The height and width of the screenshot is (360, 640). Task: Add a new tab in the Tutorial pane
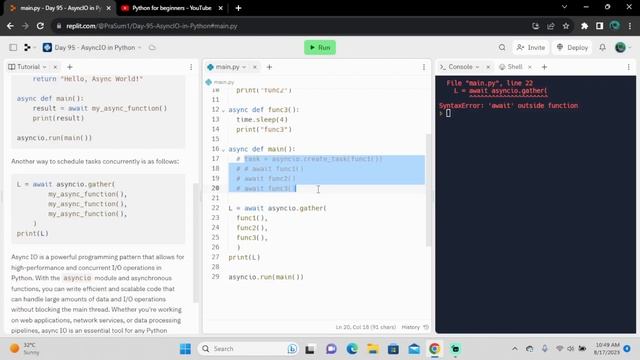(69, 67)
